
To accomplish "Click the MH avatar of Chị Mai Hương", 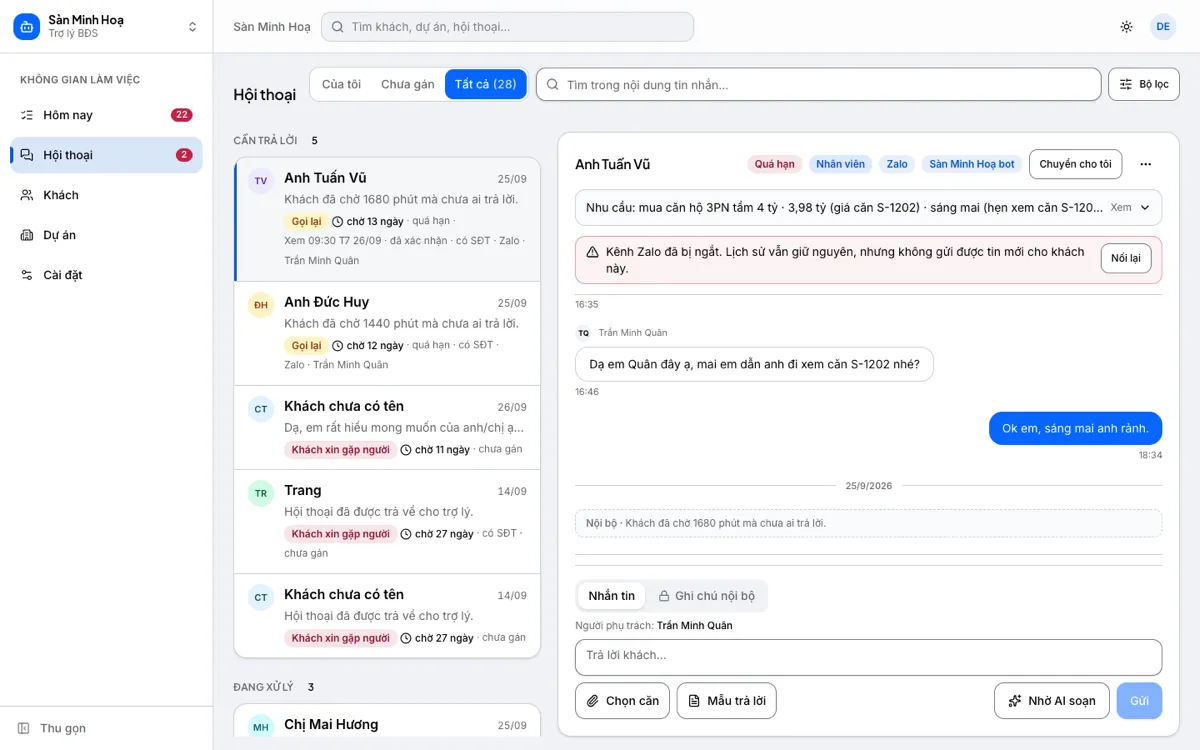I will pos(261,727).
